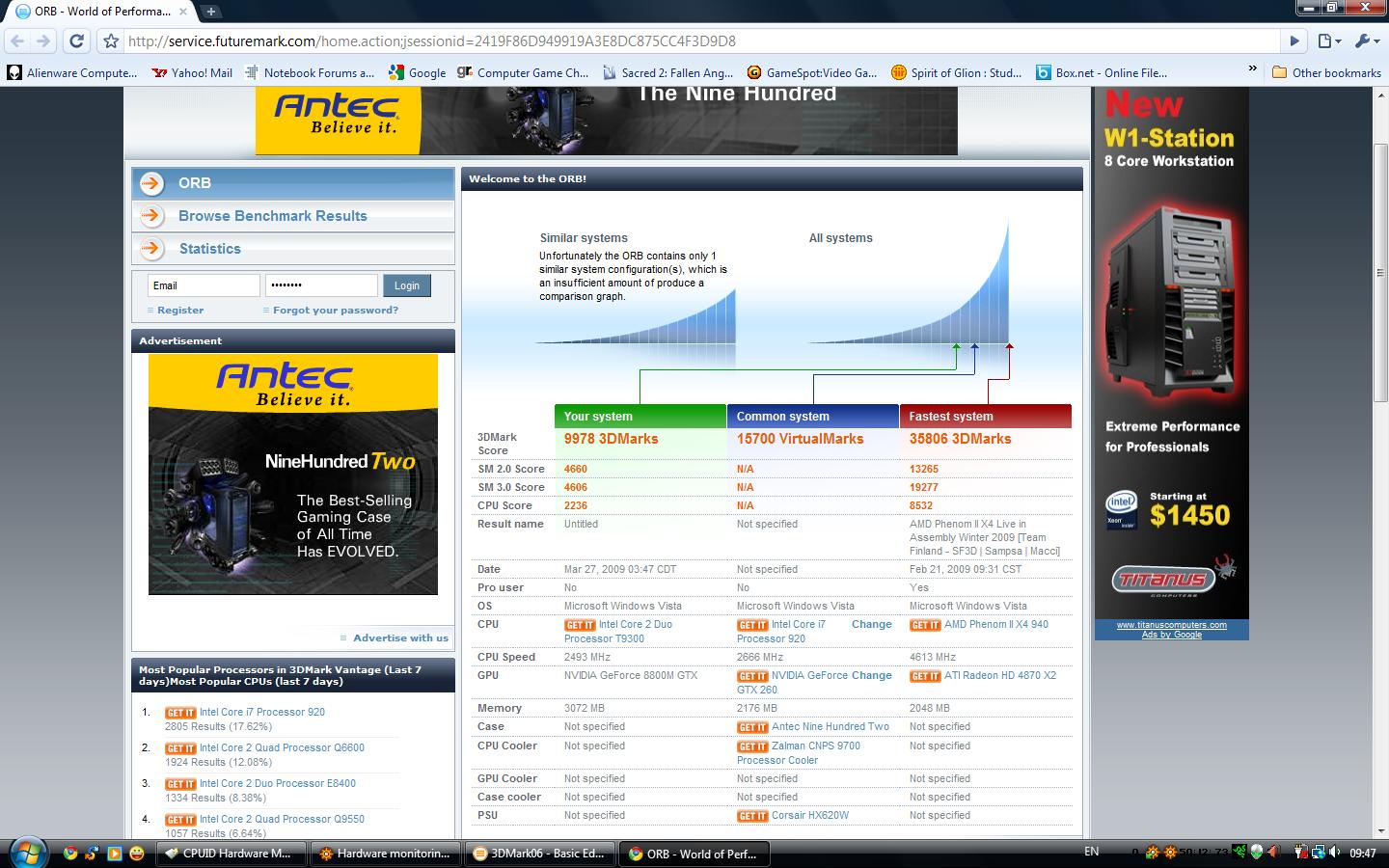Switch to Hardware monitorin... taskbar window

click(385, 854)
